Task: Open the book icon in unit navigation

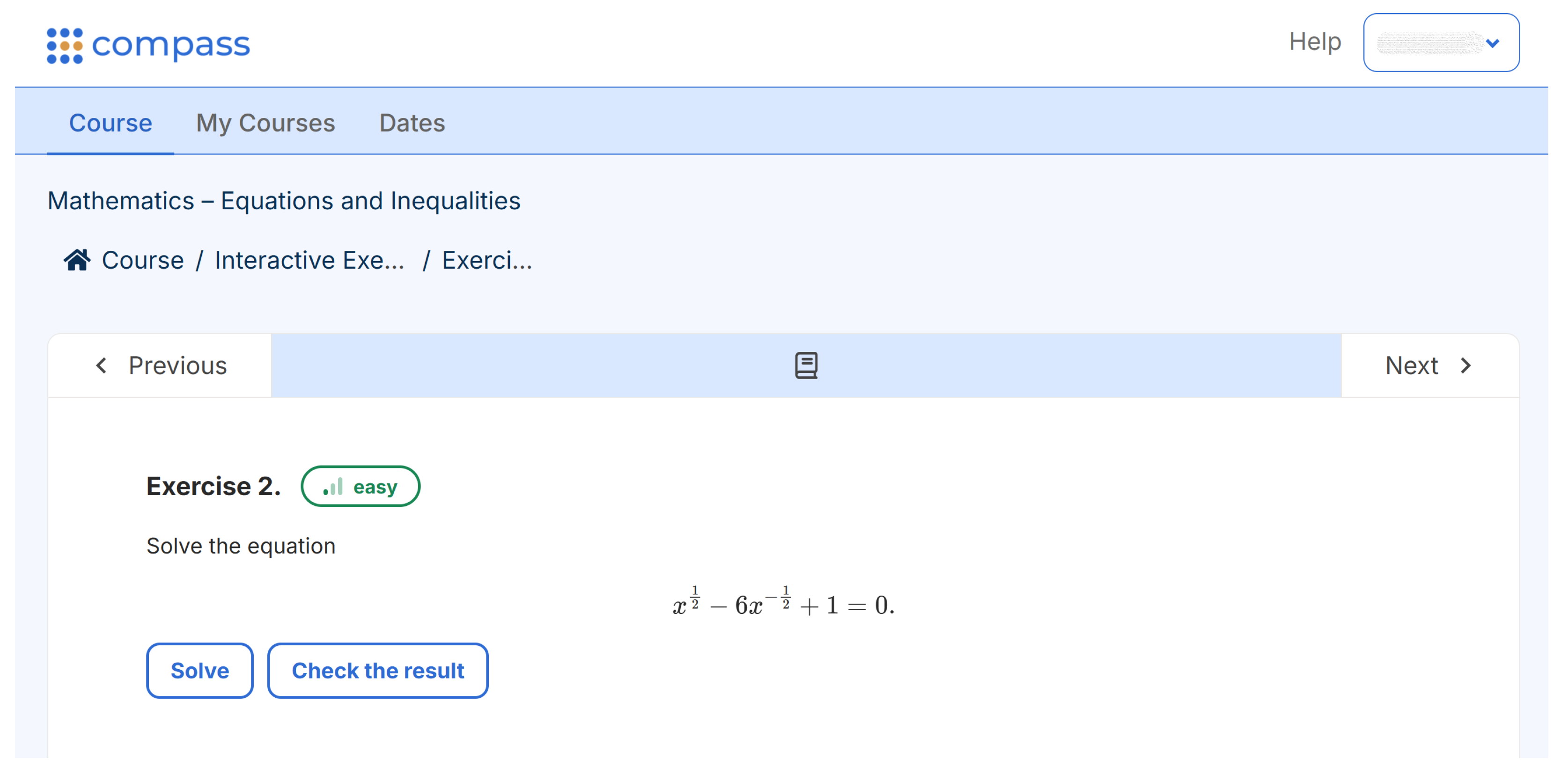Action: 806,365
